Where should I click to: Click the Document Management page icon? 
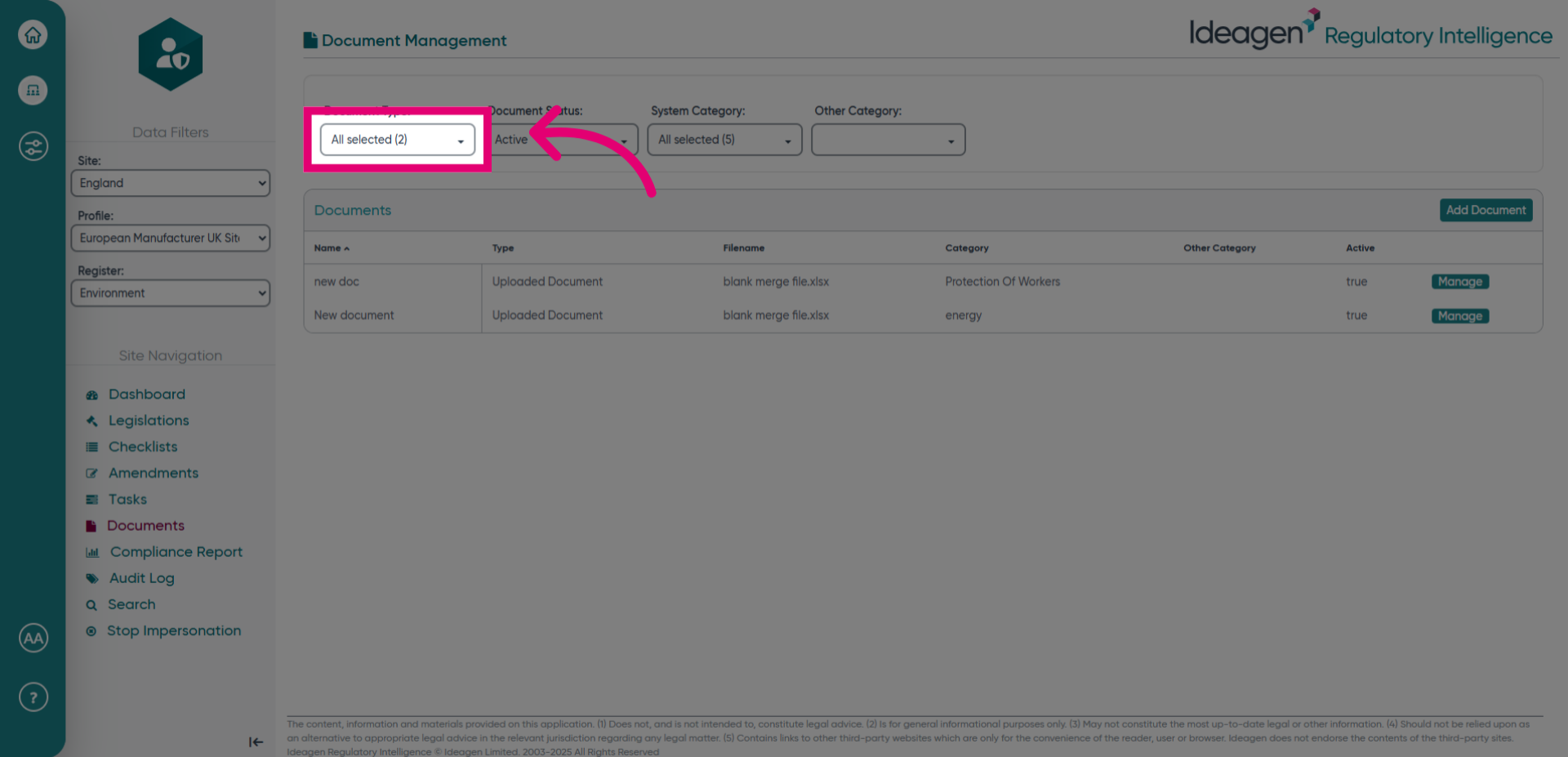click(x=310, y=40)
